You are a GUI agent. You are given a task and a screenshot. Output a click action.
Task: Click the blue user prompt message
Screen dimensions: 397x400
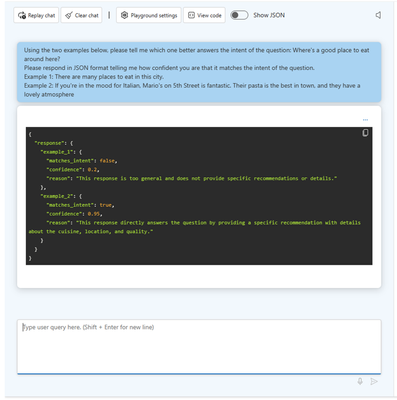tap(199, 72)
